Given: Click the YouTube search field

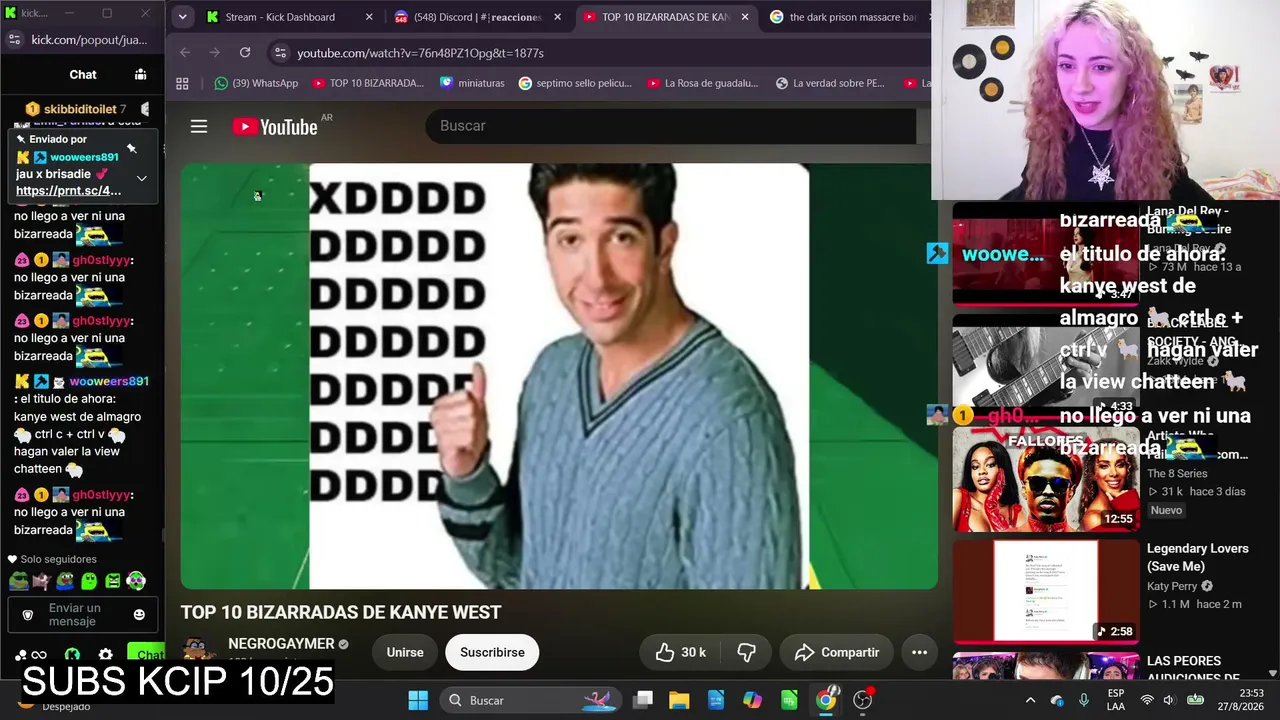Looking at the screenshot, I should pos(670,126).
